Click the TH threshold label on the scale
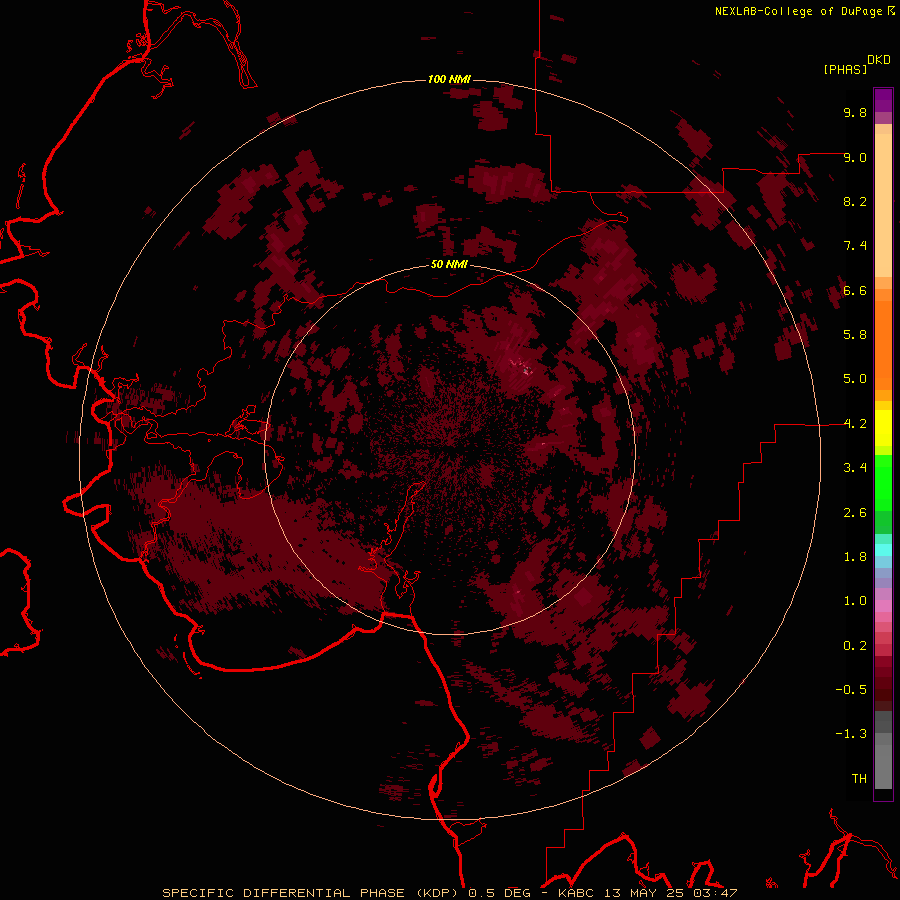Screen dimensions: 900x900 pos(859,779)
